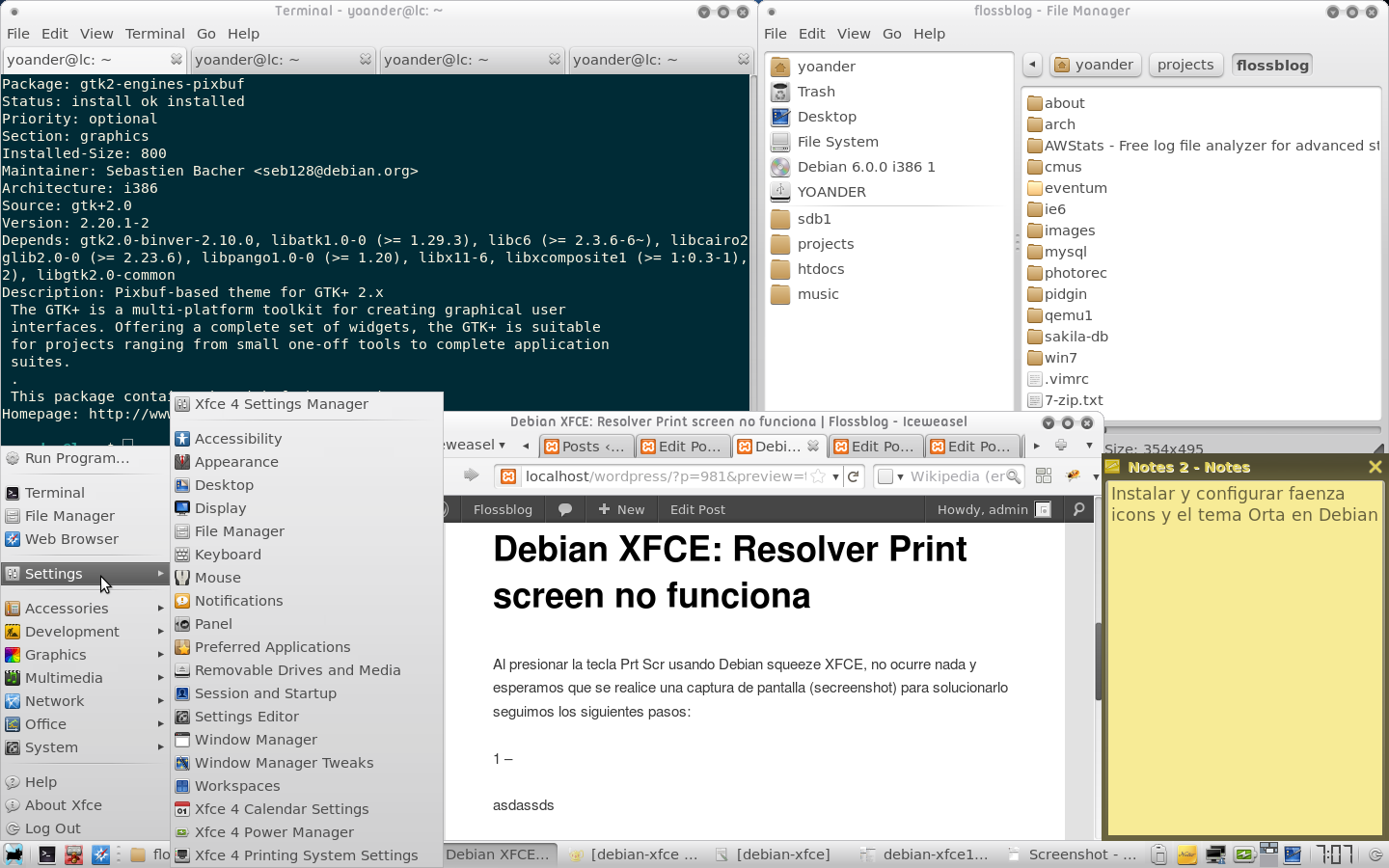Click New in WordPress admin bar
Image resolution: width=1389 pixels, height=868 pixels.
tap(621, 509)
